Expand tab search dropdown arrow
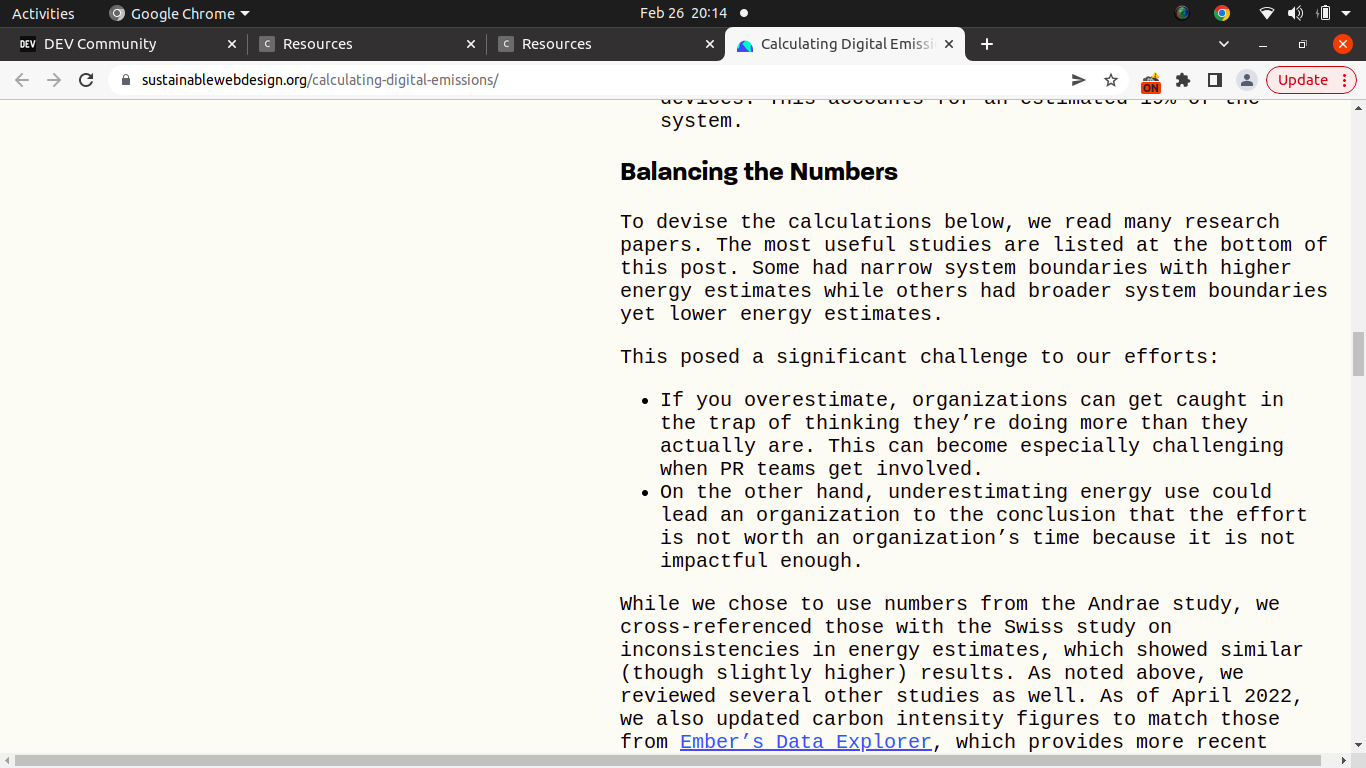This screenshot has width=1366, height=768. (x=1224, y=44)
